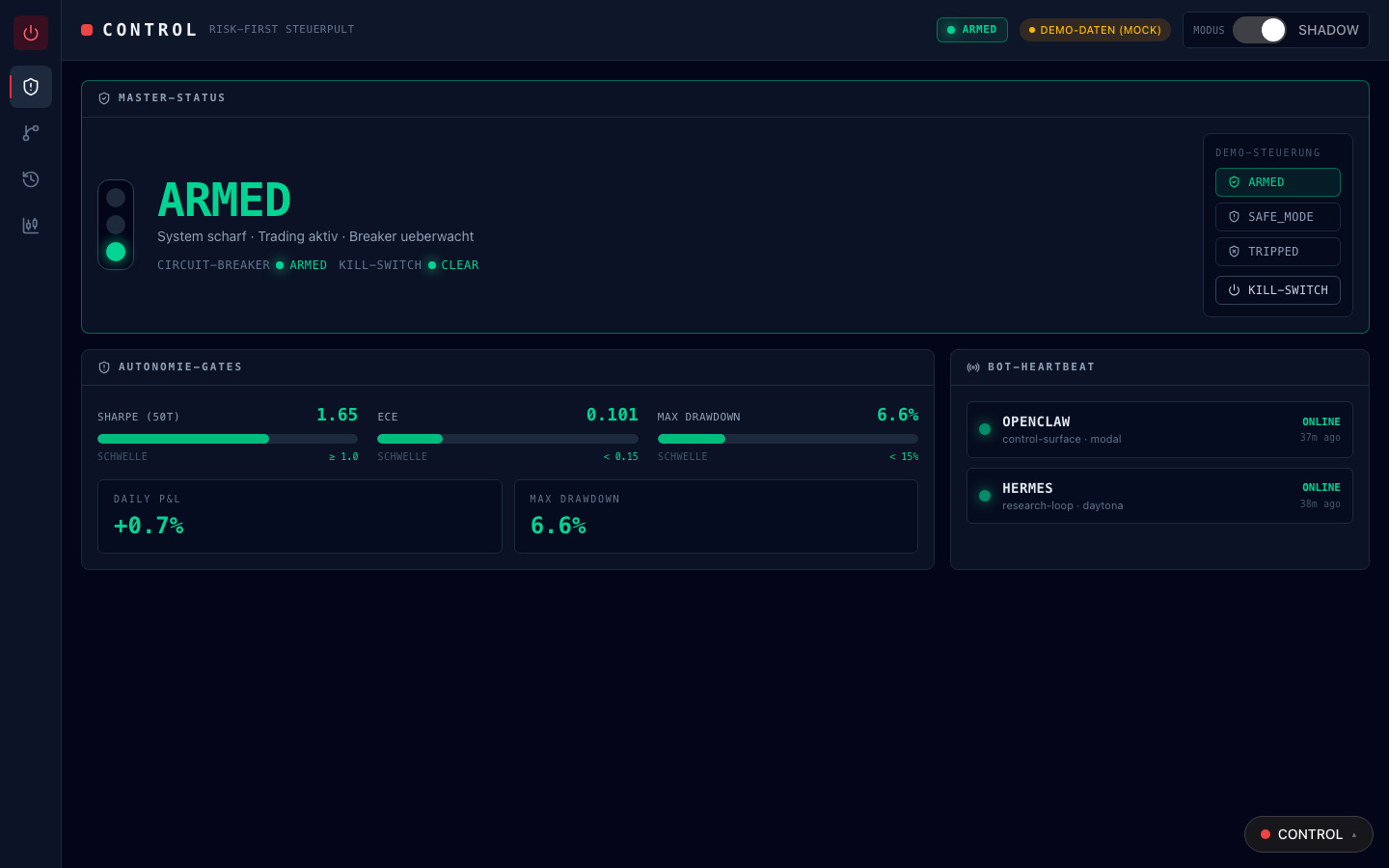Click the Max Drawdown 6.6% card
This screenshot has height=868, width=1389.
tap(716, 516)
